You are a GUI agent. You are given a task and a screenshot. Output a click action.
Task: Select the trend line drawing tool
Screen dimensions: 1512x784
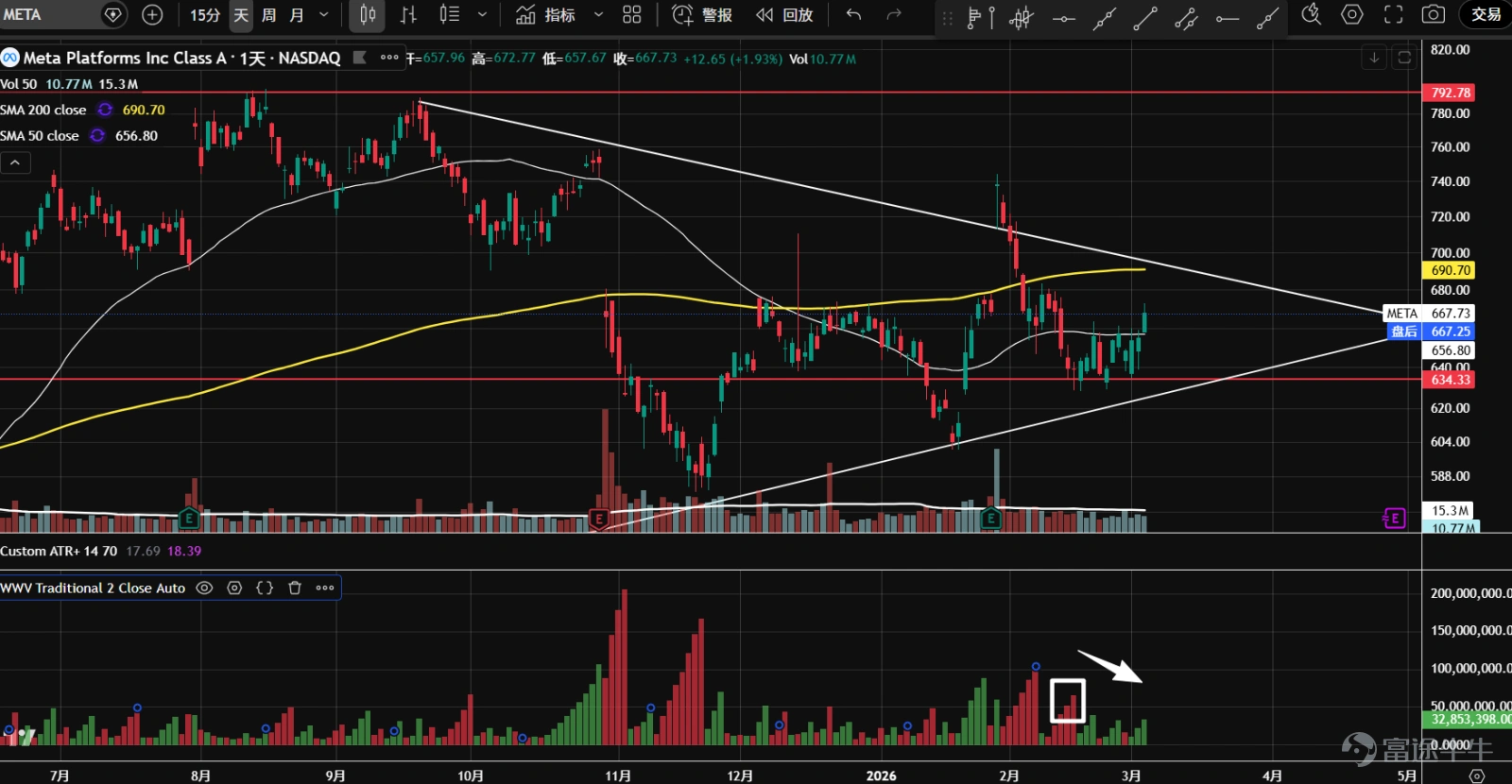click(x=1145, y=17)
